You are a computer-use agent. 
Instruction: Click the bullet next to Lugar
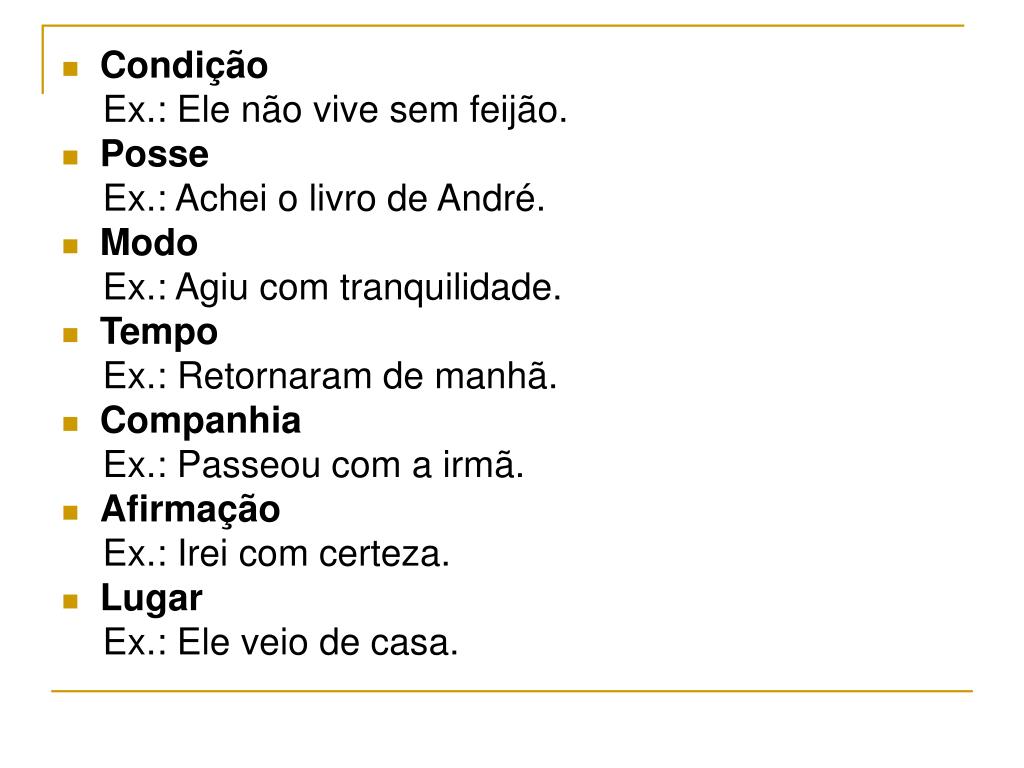pyautogui.click(x=71, y=601)
